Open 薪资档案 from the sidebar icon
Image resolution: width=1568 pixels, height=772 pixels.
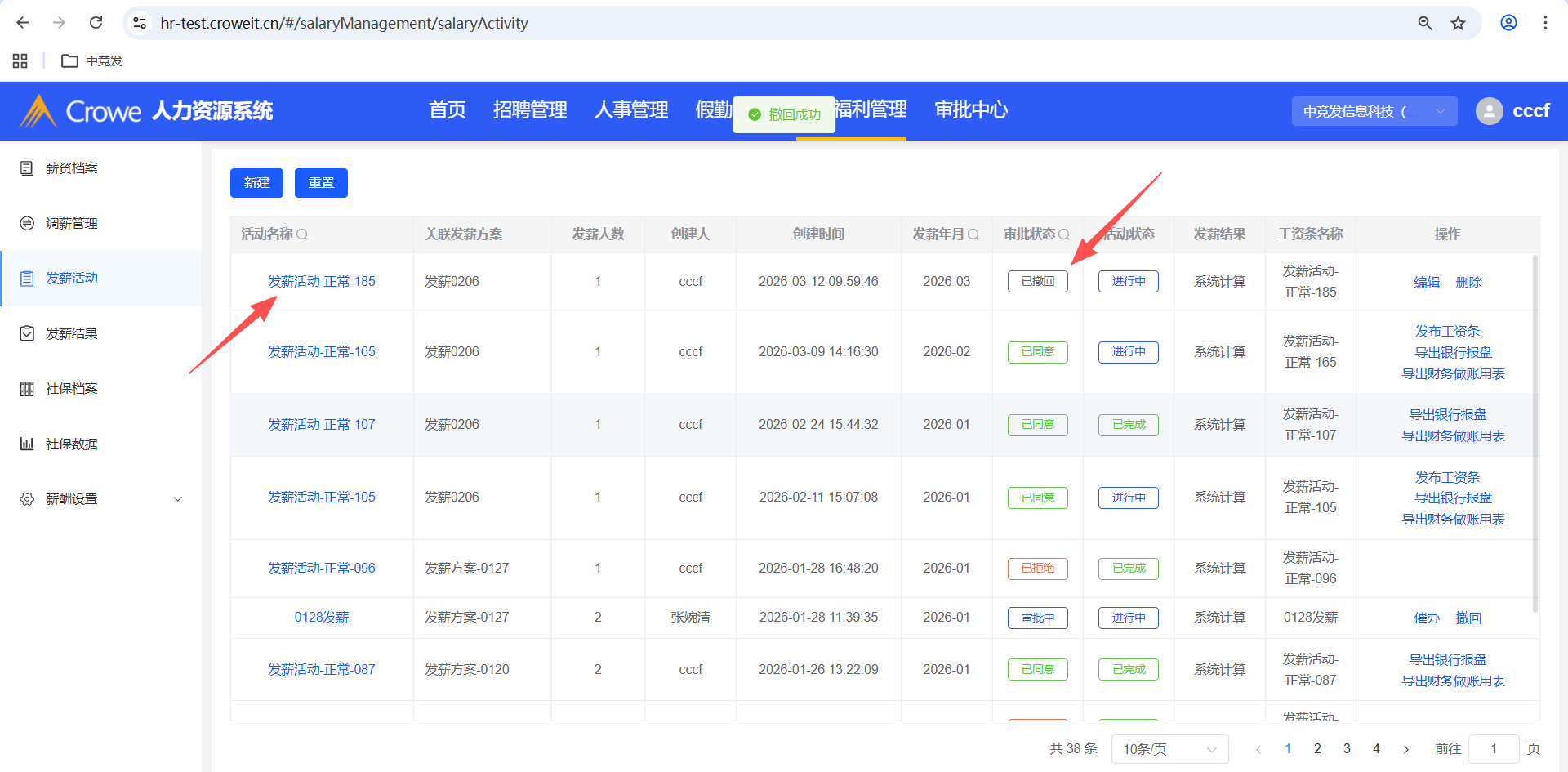point(27,168)
